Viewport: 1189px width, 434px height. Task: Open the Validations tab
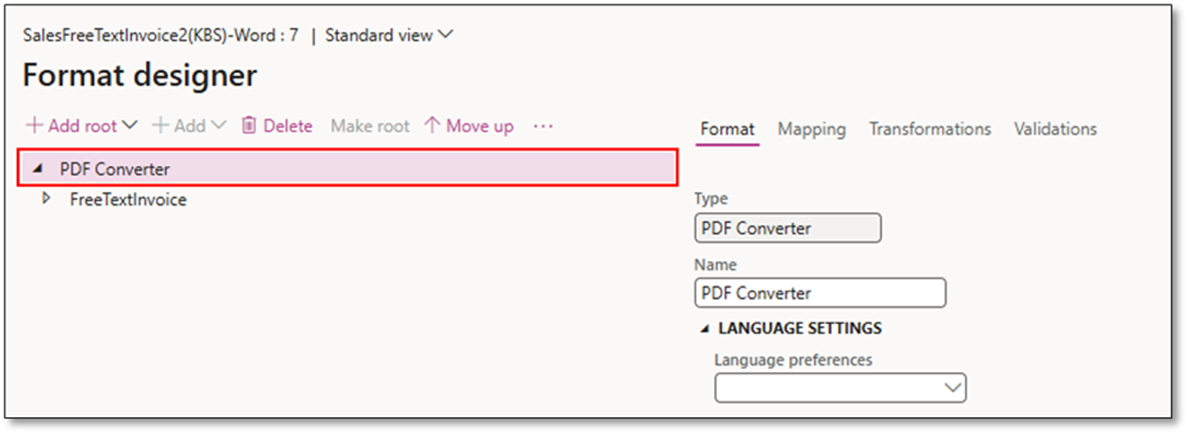1054,129
